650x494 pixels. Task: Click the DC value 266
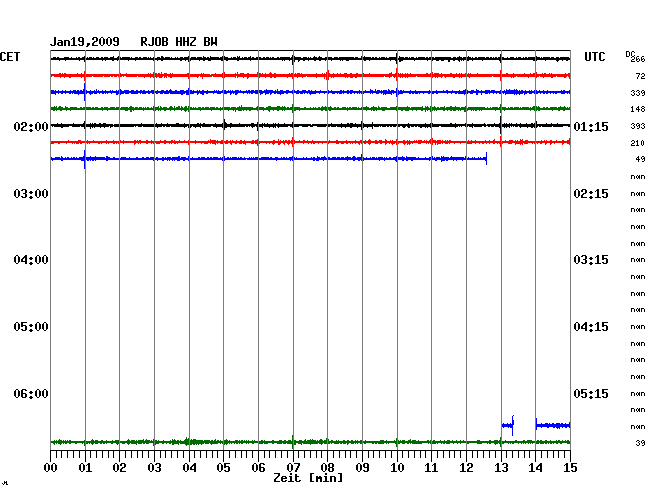coord(638,59)
